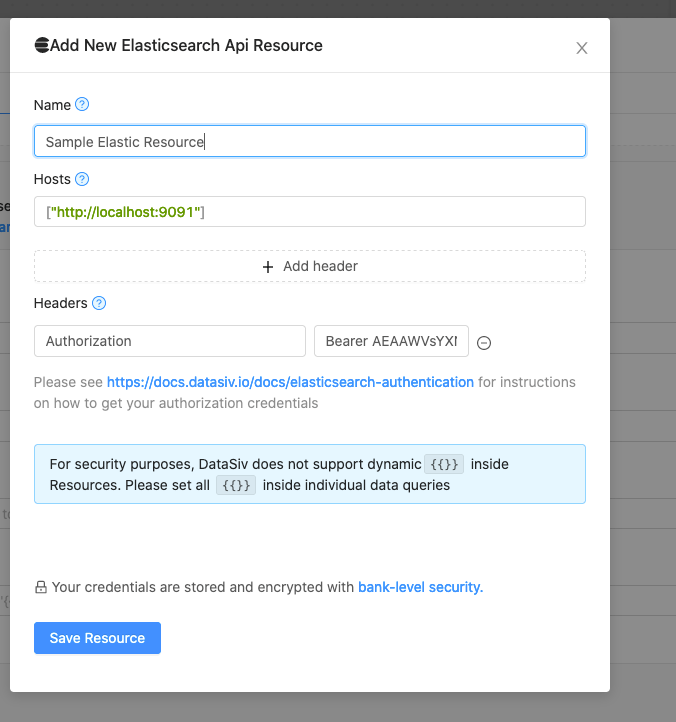Click the Elasticsearch logo in dialog title
This screenshot has height=722, width=676.
pyautogui.click(x=42, y=45)
